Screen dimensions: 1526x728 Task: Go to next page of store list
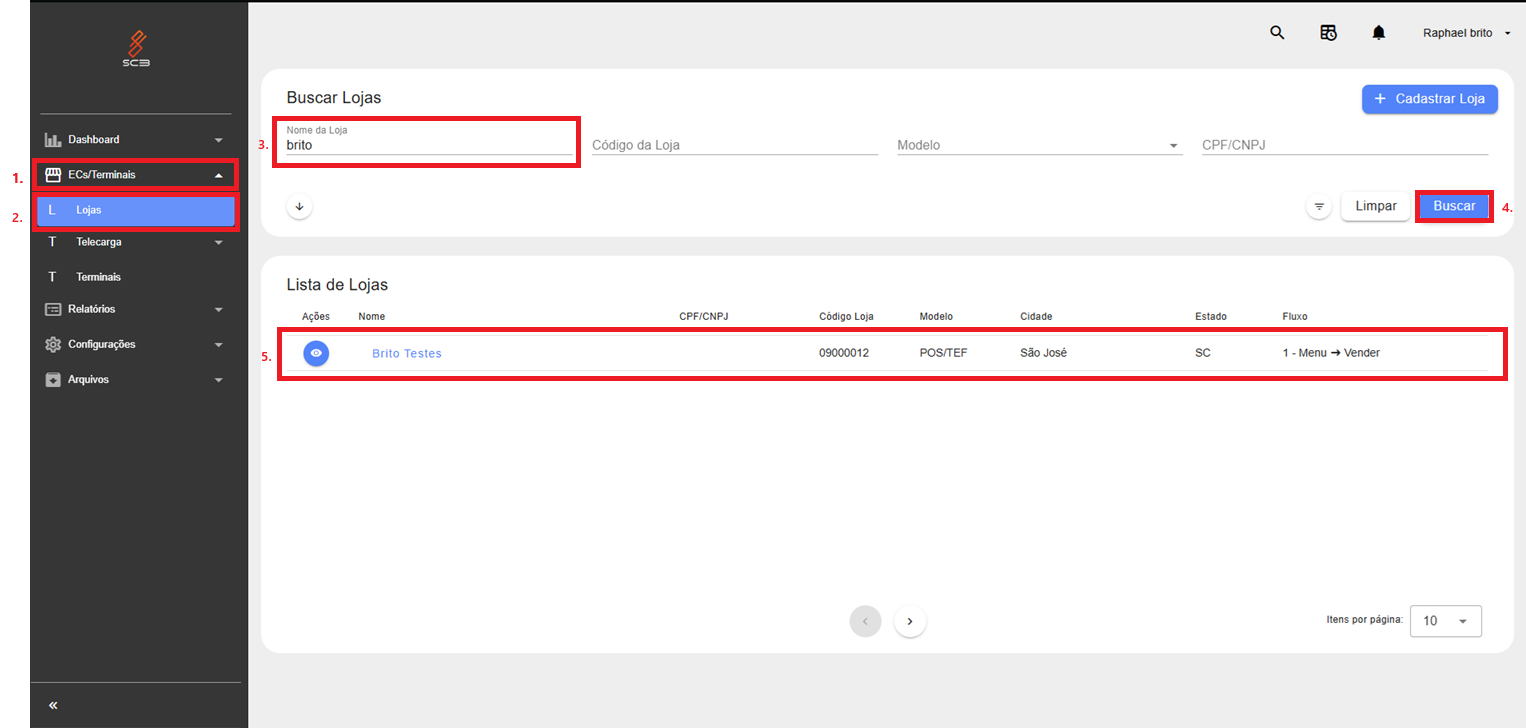tap(909, 621)
